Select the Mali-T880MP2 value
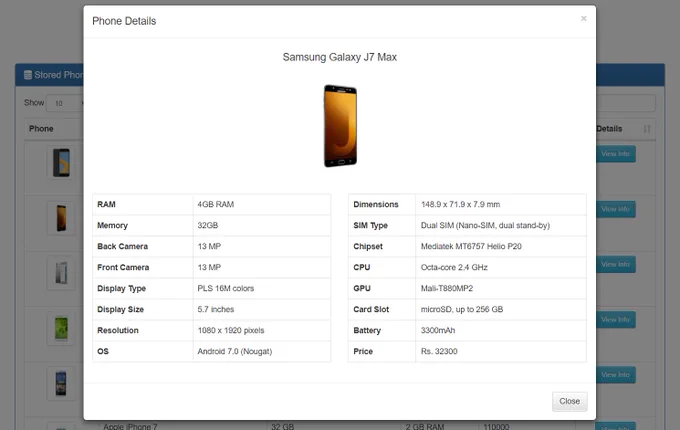 (x=447, y=288)
